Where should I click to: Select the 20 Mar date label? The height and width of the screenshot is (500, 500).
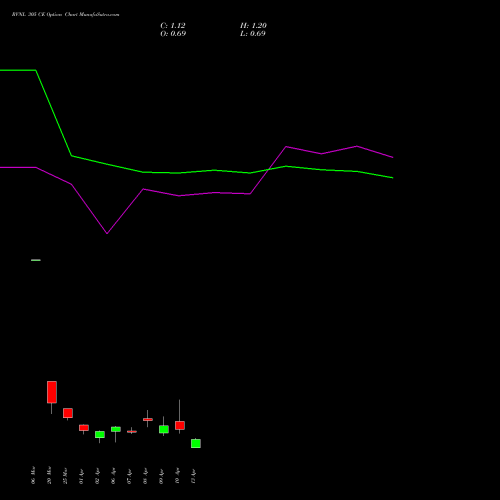pos(49,475)
